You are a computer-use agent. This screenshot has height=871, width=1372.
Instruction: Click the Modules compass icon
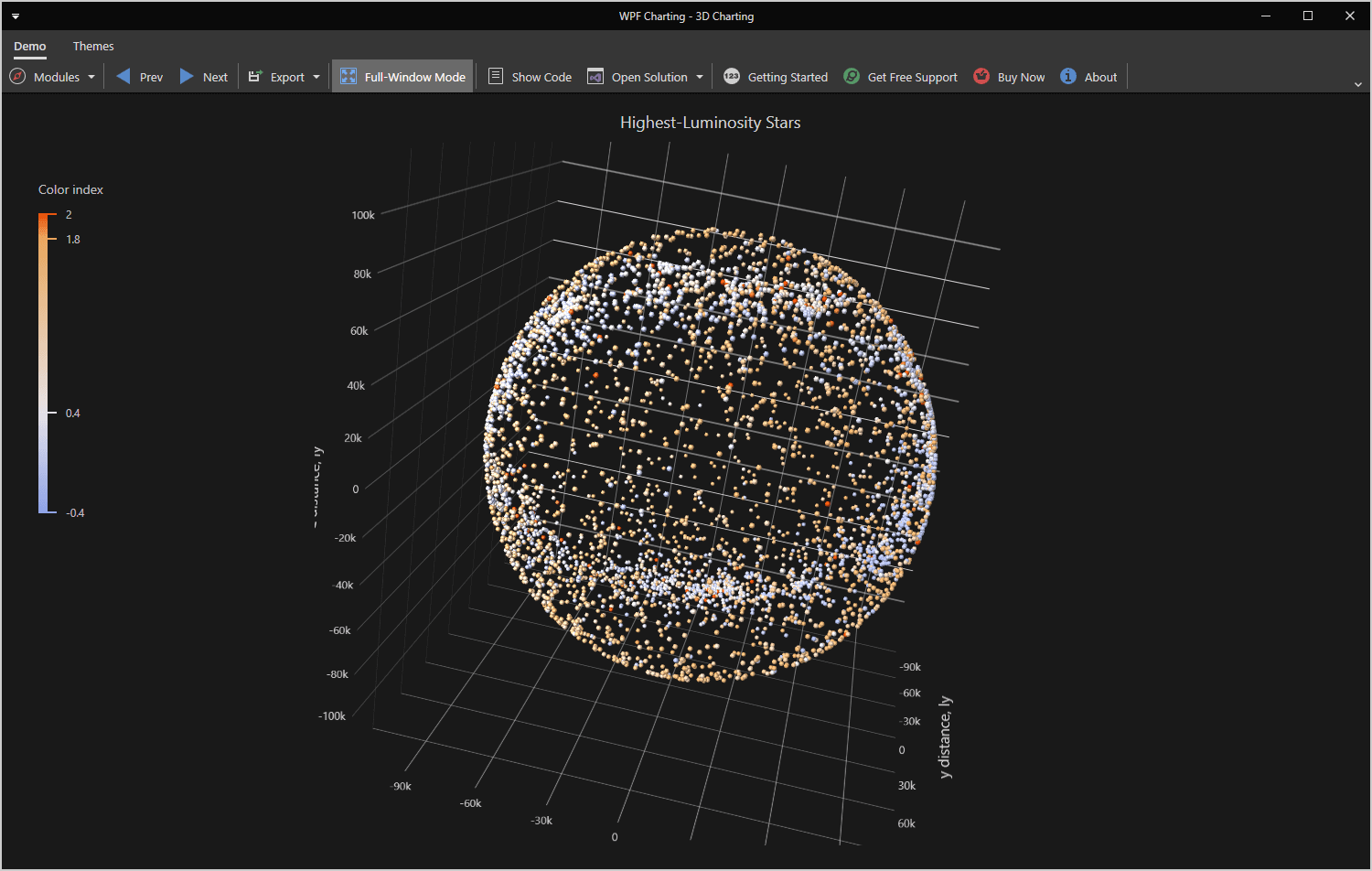click(x=17, y=77)
